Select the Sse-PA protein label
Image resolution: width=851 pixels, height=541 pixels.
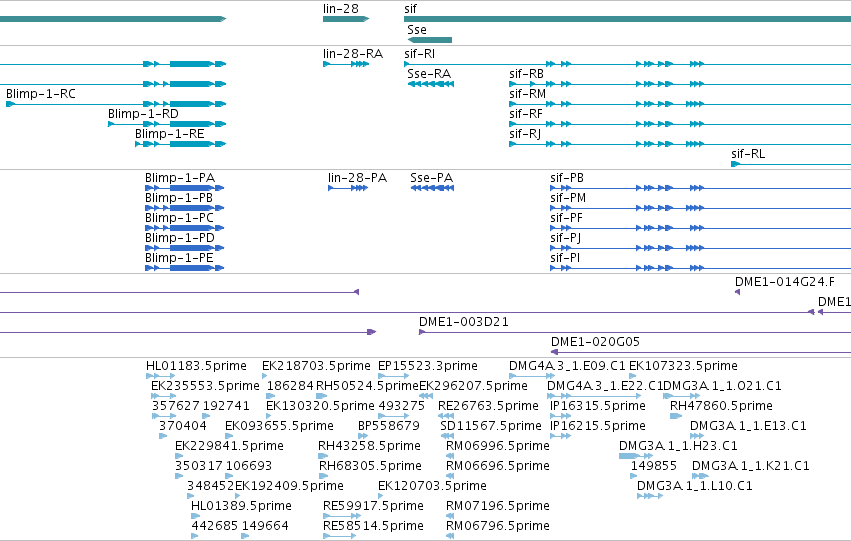(431, 178)
